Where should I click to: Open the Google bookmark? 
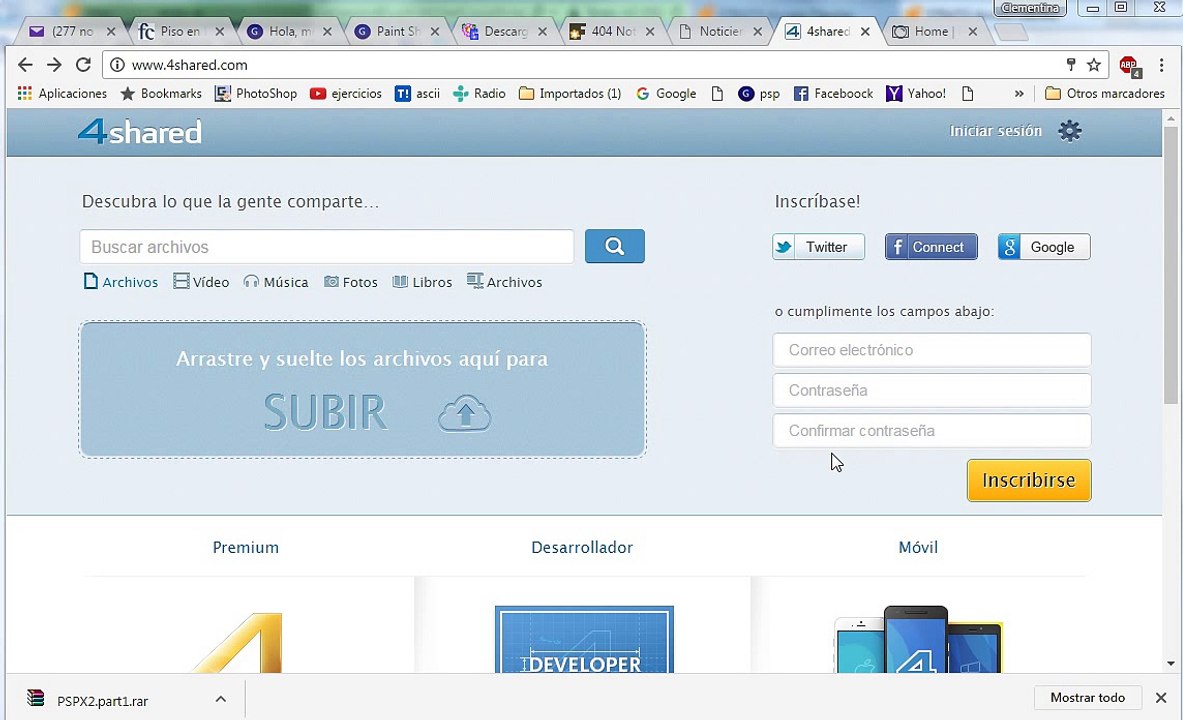pos(666,94)
